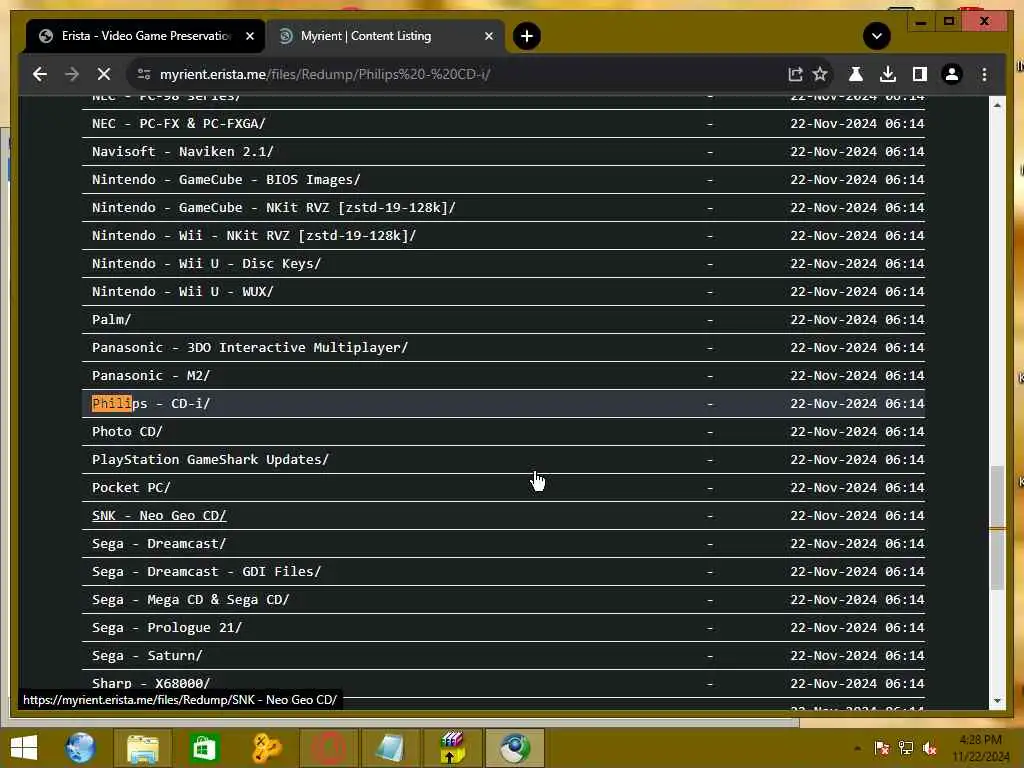Screen dimensions: 1024x768
Task: Open Navisoft - Naviken 2.1 folder
Action: point(182,152)
